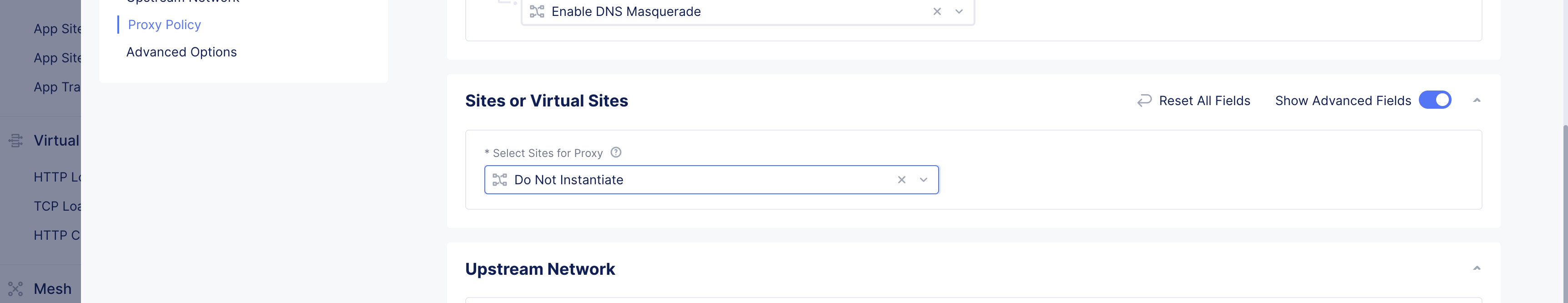The height and width of the screenshot is (303, 1568).
Task: Open the Enable DNS Masquerade dropdown arrow
Action: coord(959,11)
